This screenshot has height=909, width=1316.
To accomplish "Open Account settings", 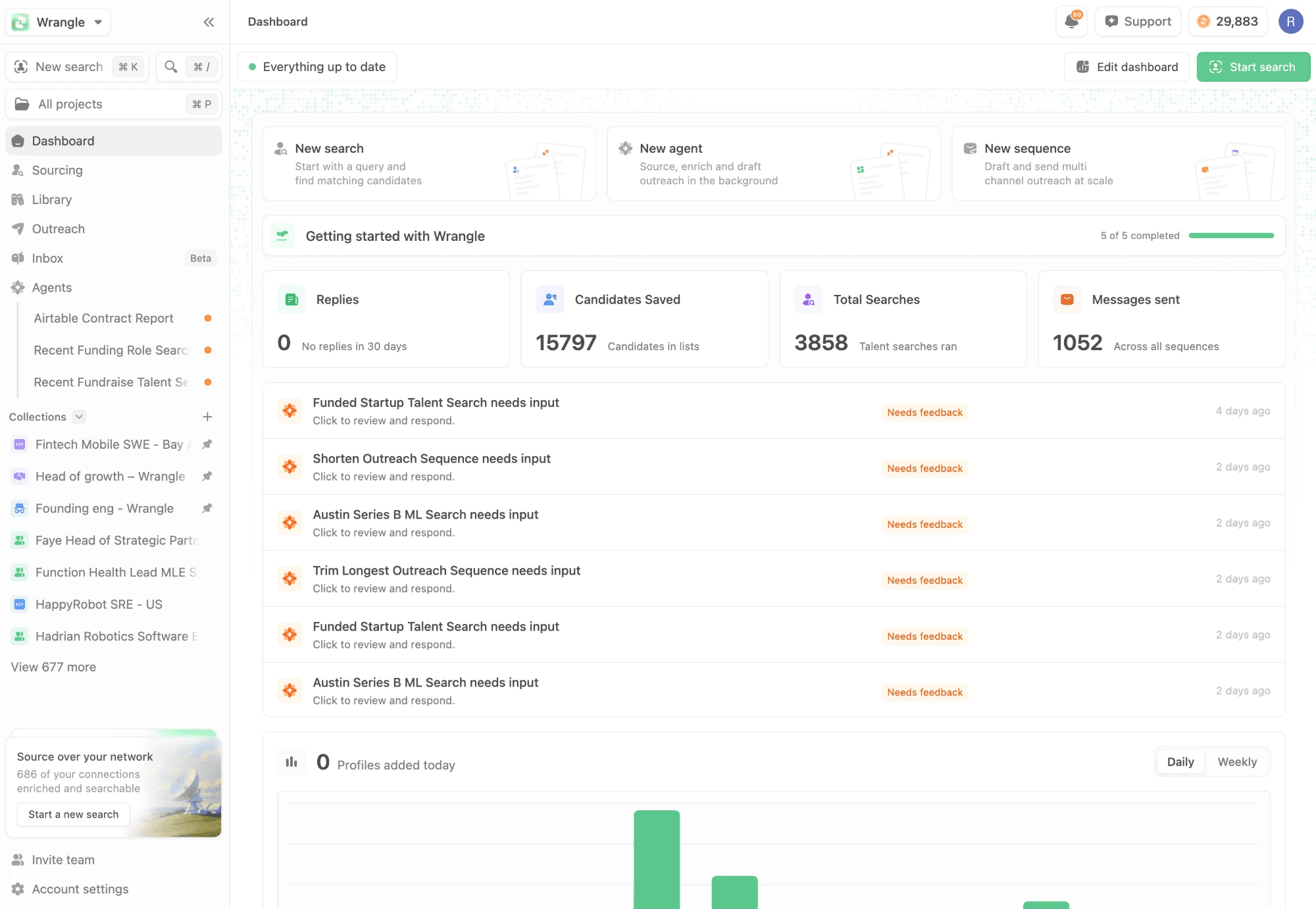I will (x=113, y=889).
